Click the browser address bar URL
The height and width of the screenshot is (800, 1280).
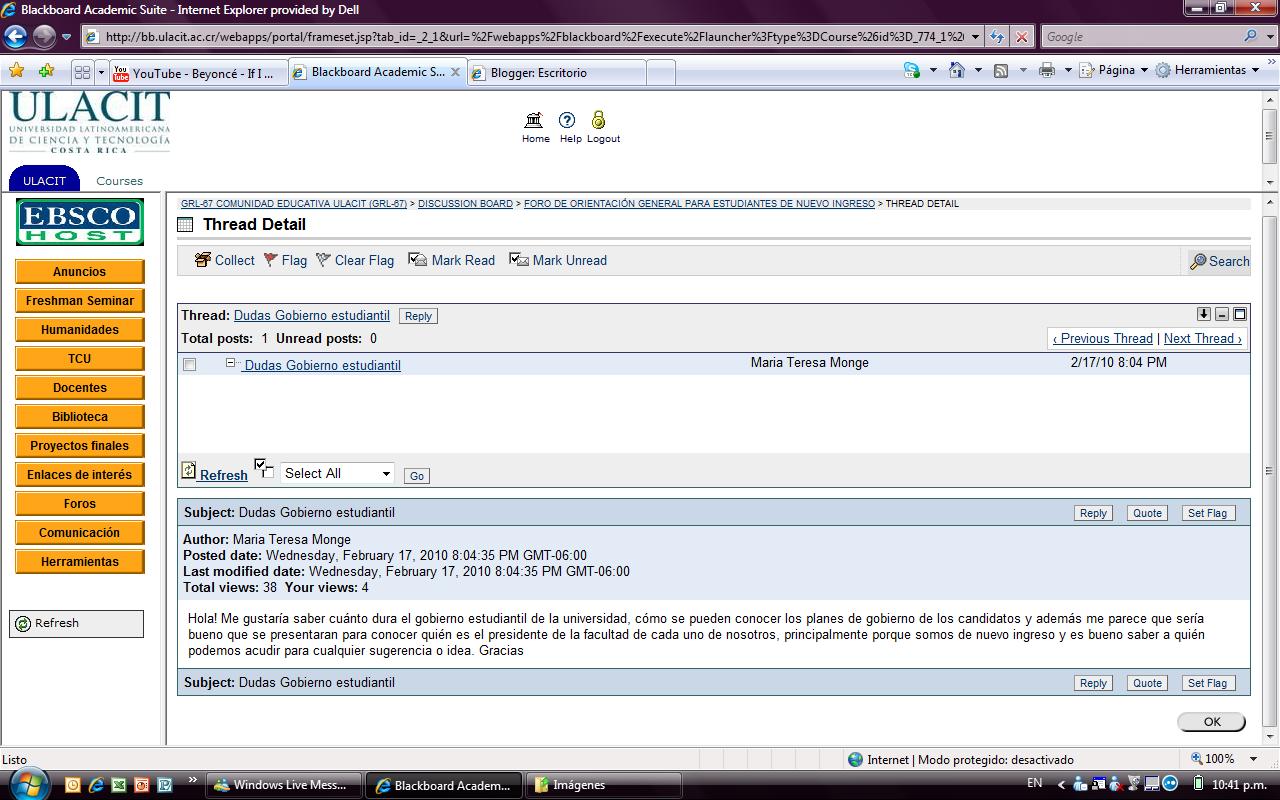pos(534,37)
